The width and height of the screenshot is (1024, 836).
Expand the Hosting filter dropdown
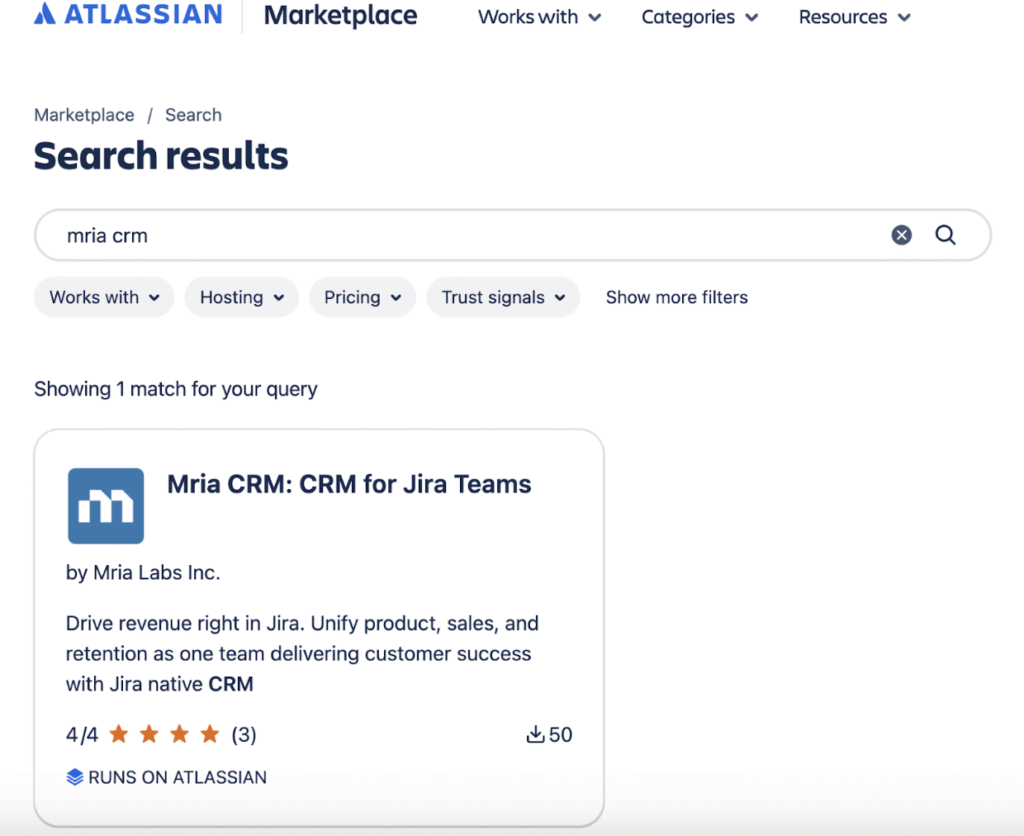242,297
